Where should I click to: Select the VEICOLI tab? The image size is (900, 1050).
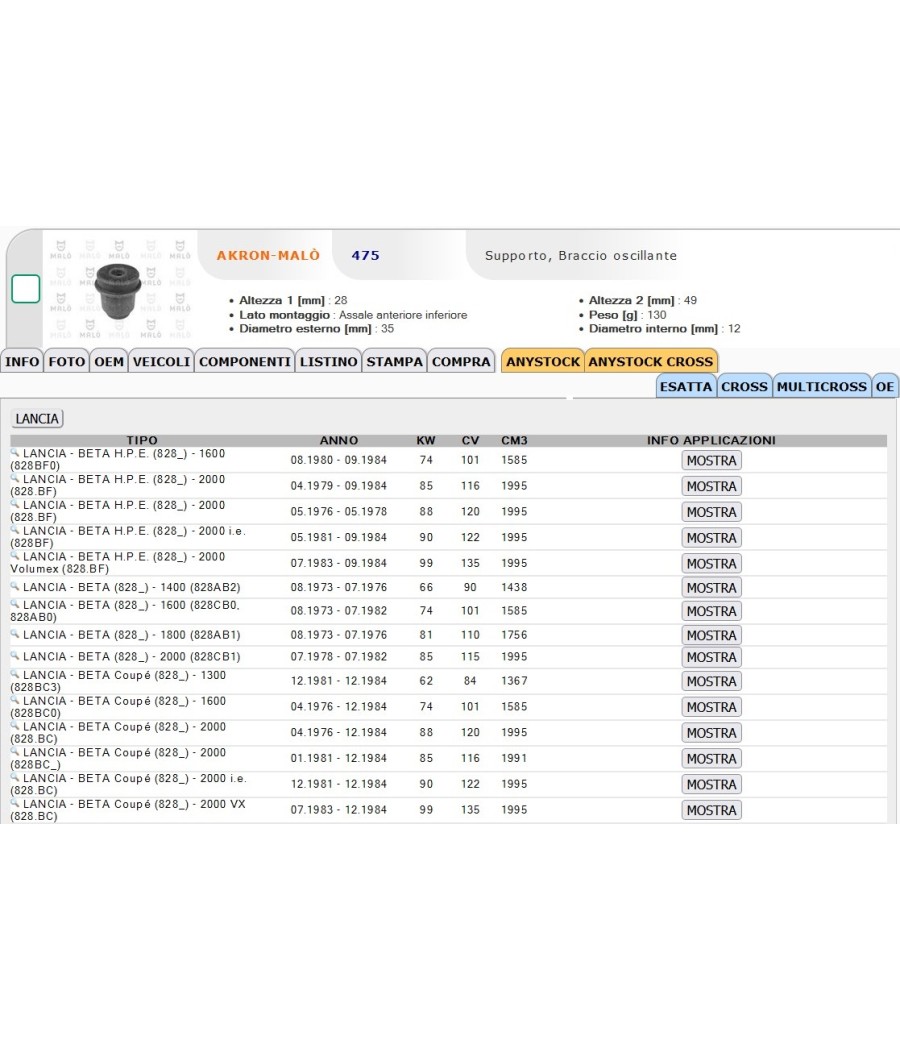pos(161,362)
